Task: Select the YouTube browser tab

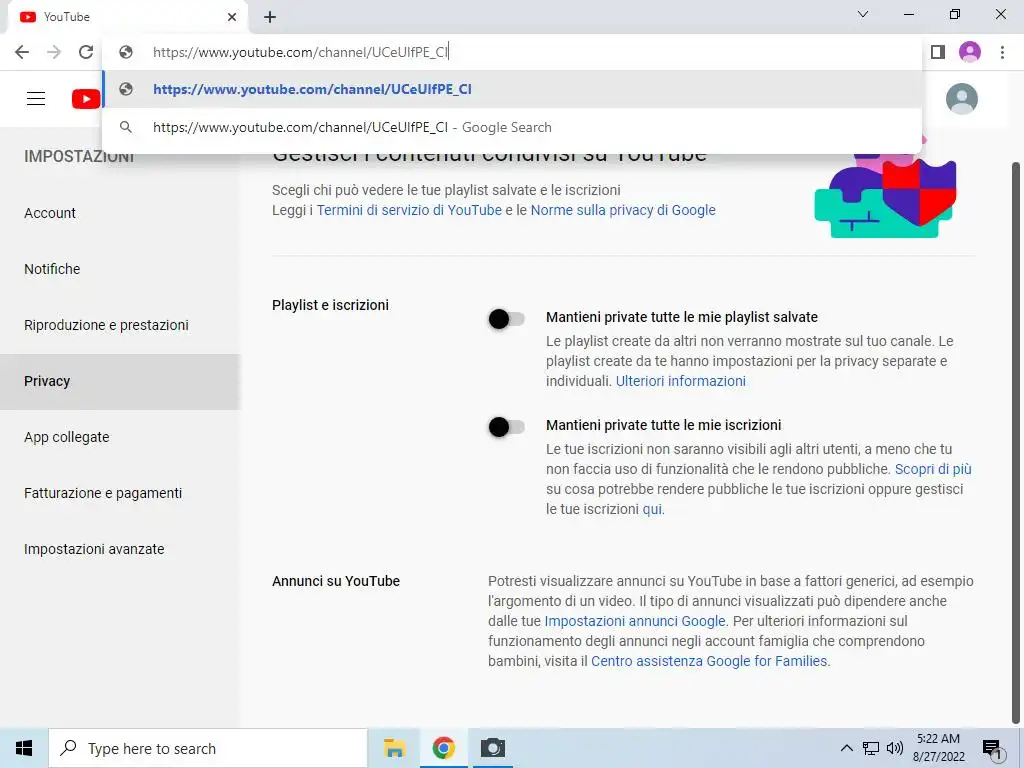Action: point(127,17)
